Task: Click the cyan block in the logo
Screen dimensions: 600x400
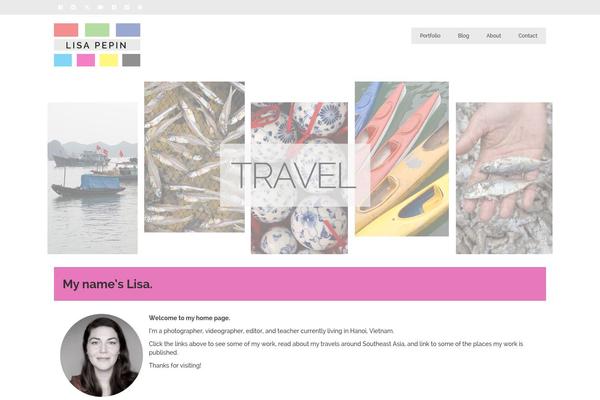Action: pos(63,60)
